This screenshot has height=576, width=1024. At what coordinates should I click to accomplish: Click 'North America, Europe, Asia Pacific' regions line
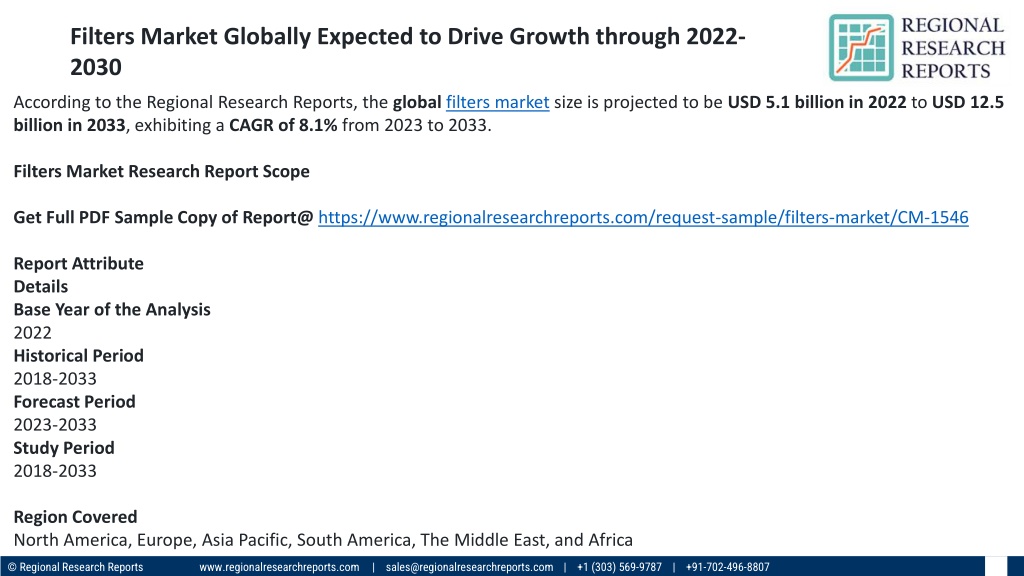[323, 540]
